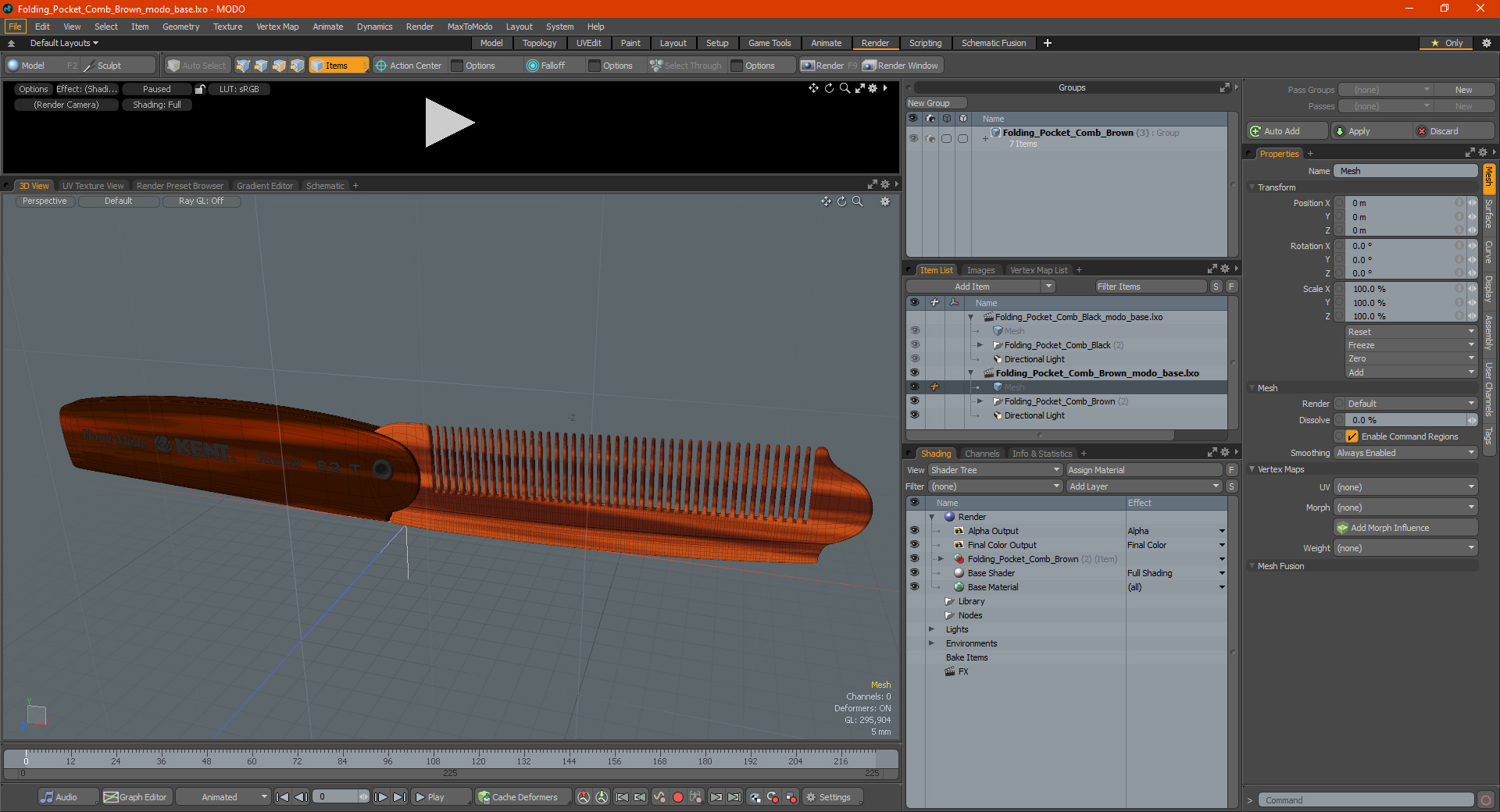This screenshot has width=1500, height=812.
Task: Open Smoothing Always Enabled dropdown
Action: [x=1405, y=453]
